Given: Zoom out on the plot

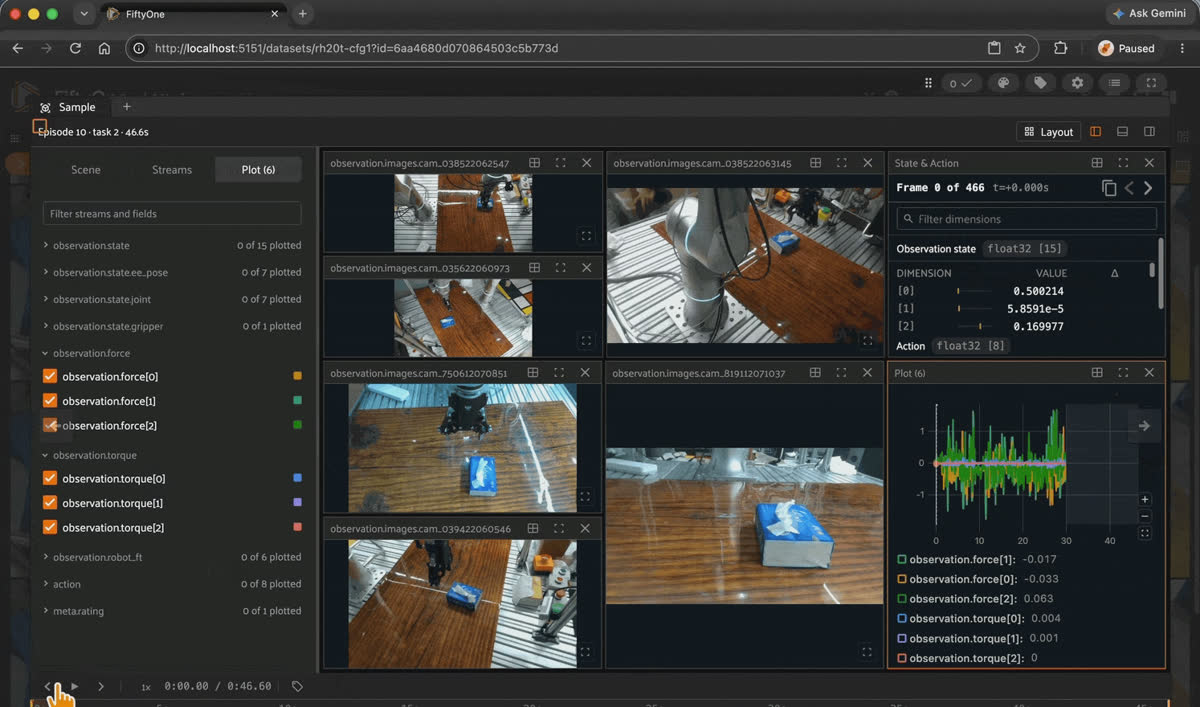Looking at the screenshot, I should pos(1145,516).
